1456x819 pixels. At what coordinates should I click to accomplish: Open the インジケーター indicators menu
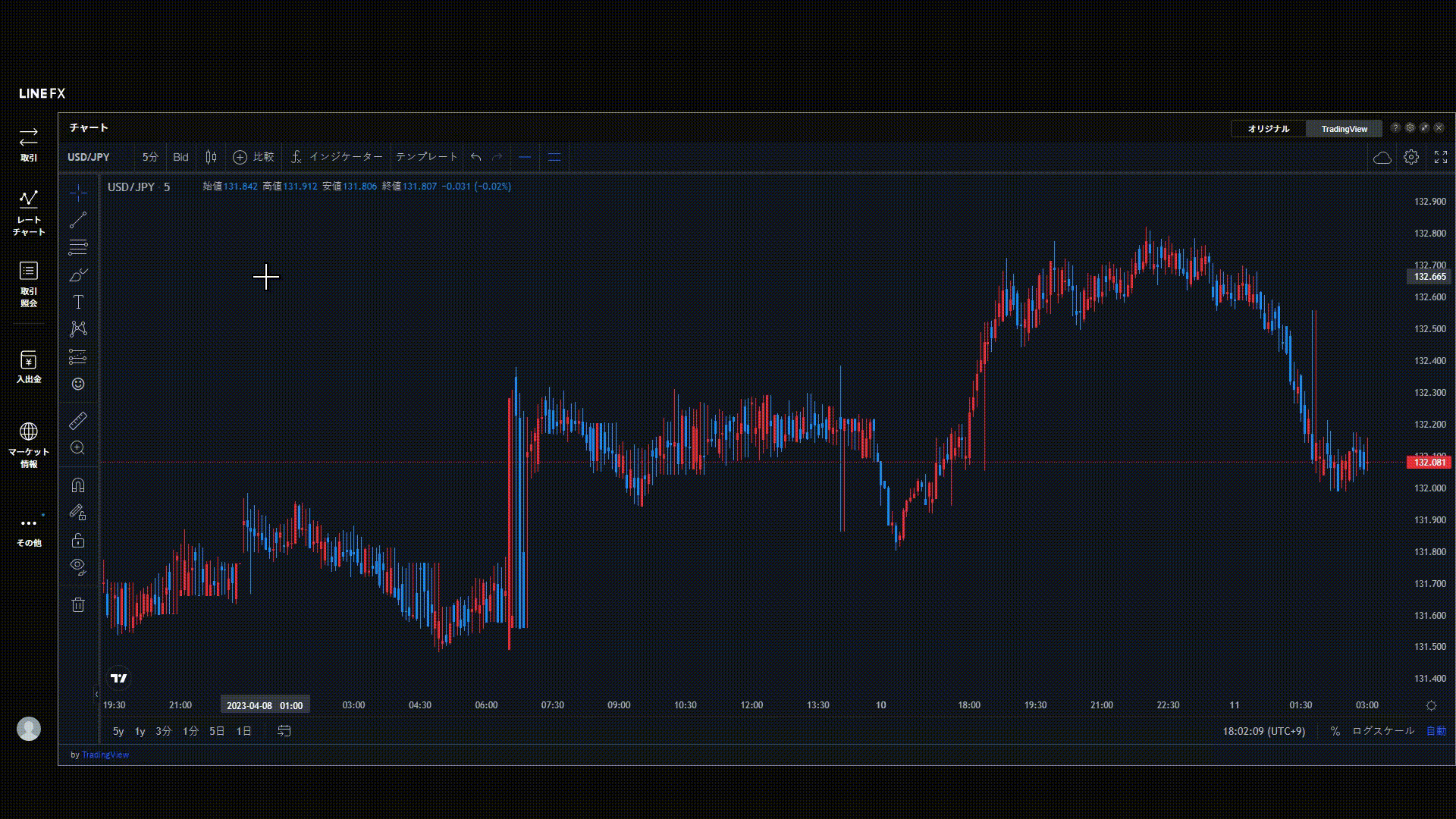(337, 157)
